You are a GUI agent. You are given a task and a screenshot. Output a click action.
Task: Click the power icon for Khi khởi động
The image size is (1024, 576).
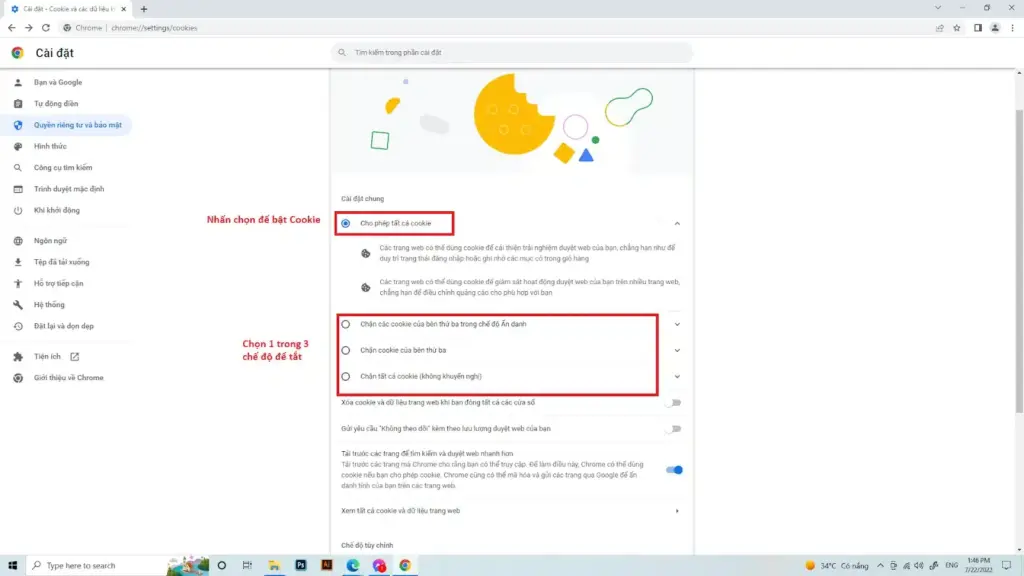[18, 210]
